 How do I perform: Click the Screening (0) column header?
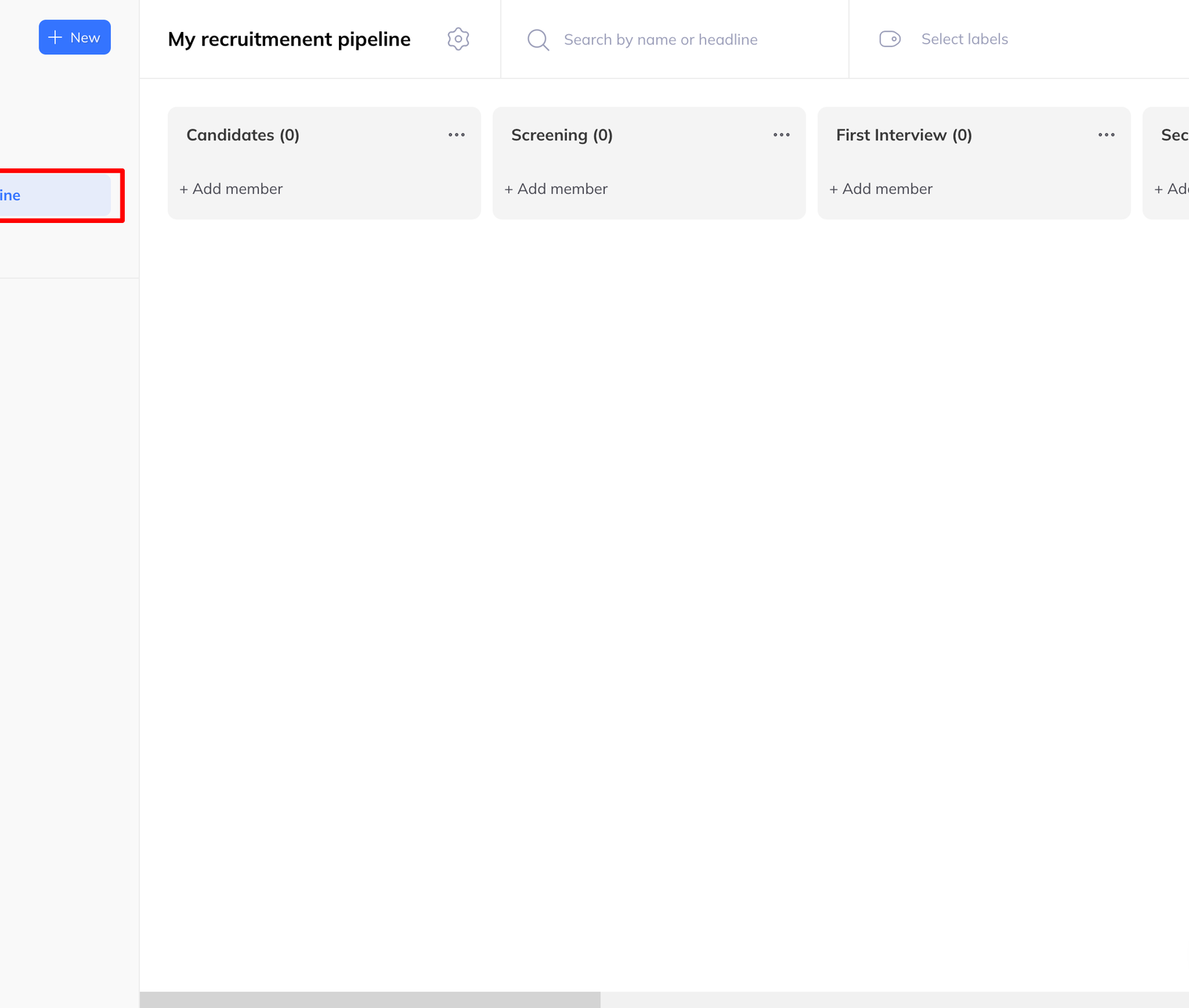click(562, 135)
